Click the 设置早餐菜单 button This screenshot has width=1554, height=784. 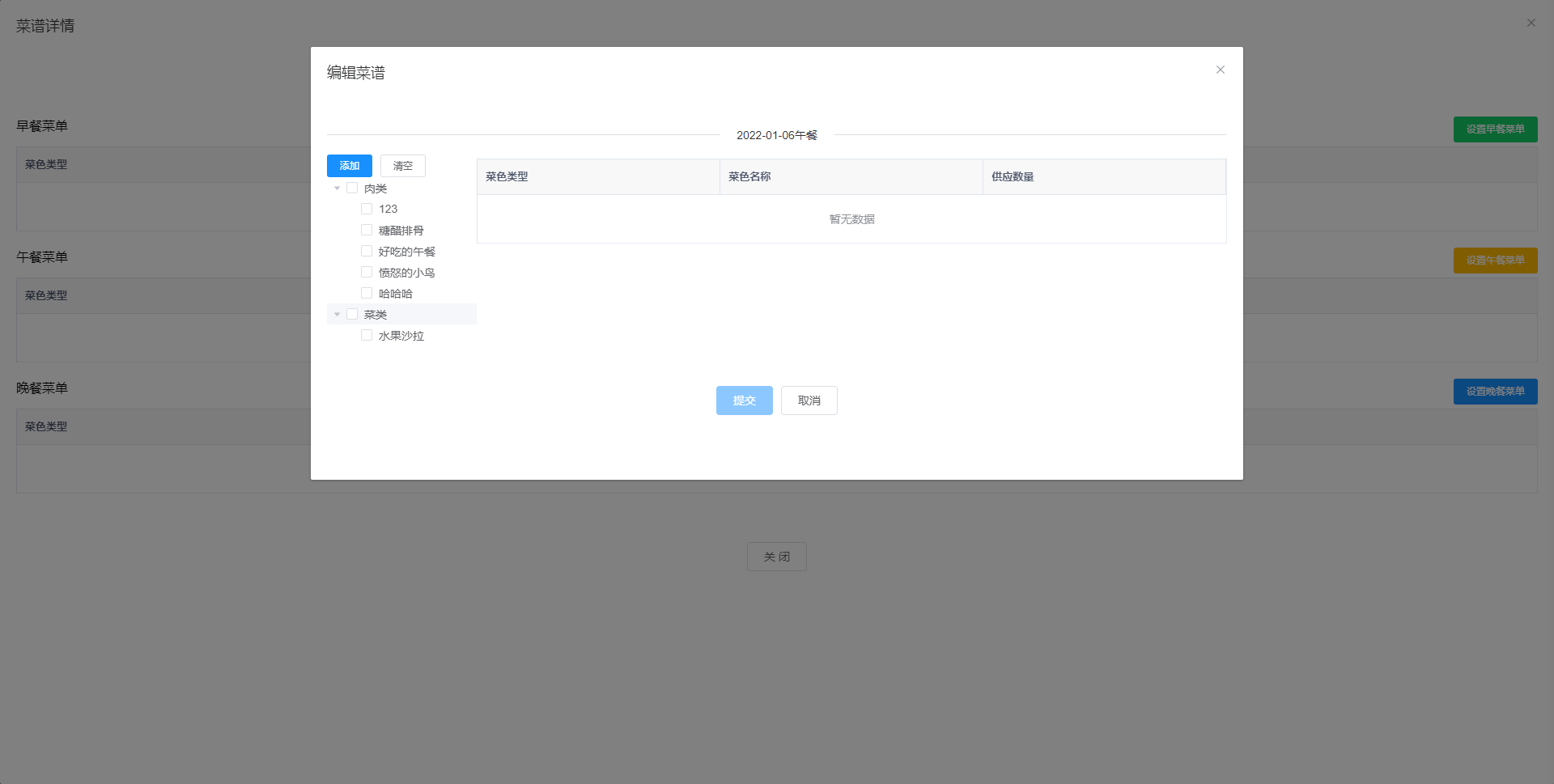1495,129
